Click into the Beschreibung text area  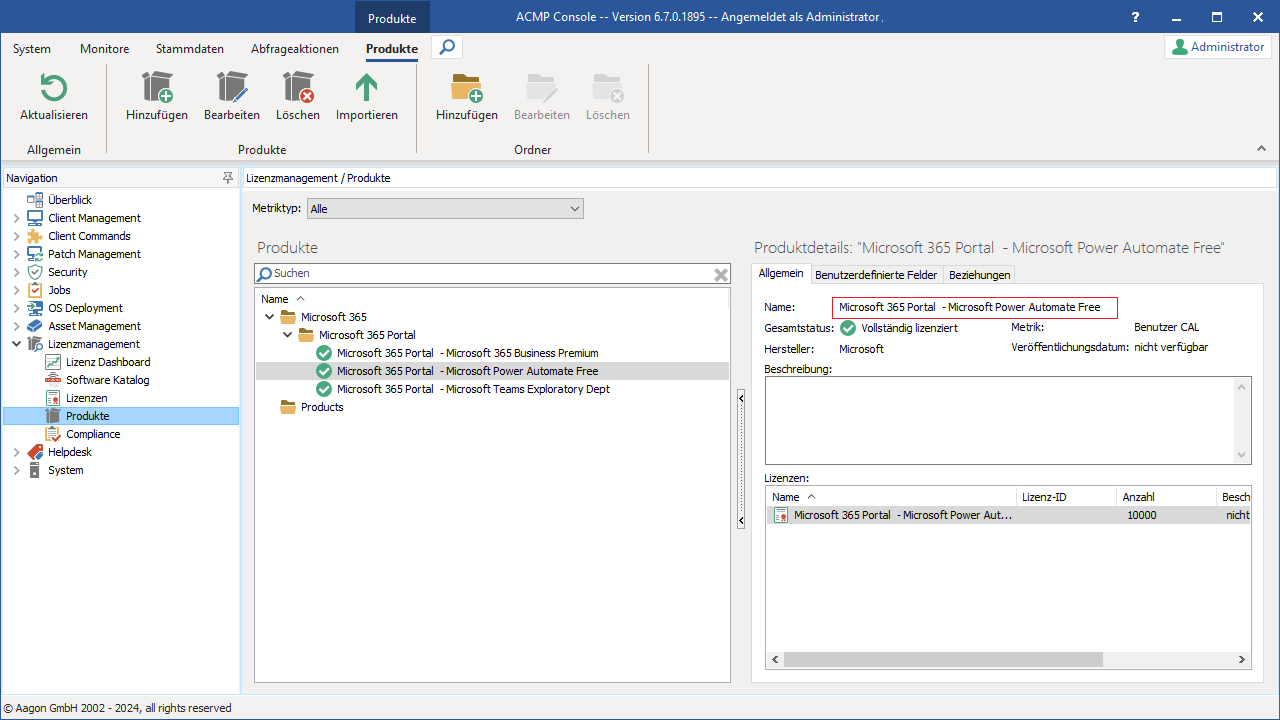coord(1000,420)
